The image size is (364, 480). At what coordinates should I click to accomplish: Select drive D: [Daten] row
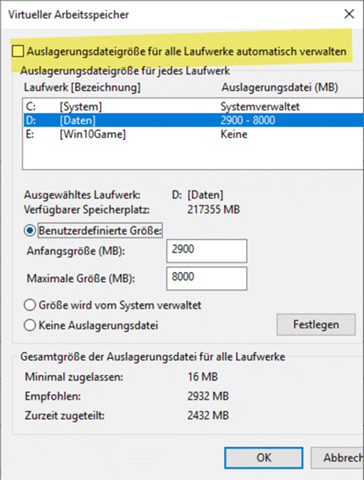[193, 120]
